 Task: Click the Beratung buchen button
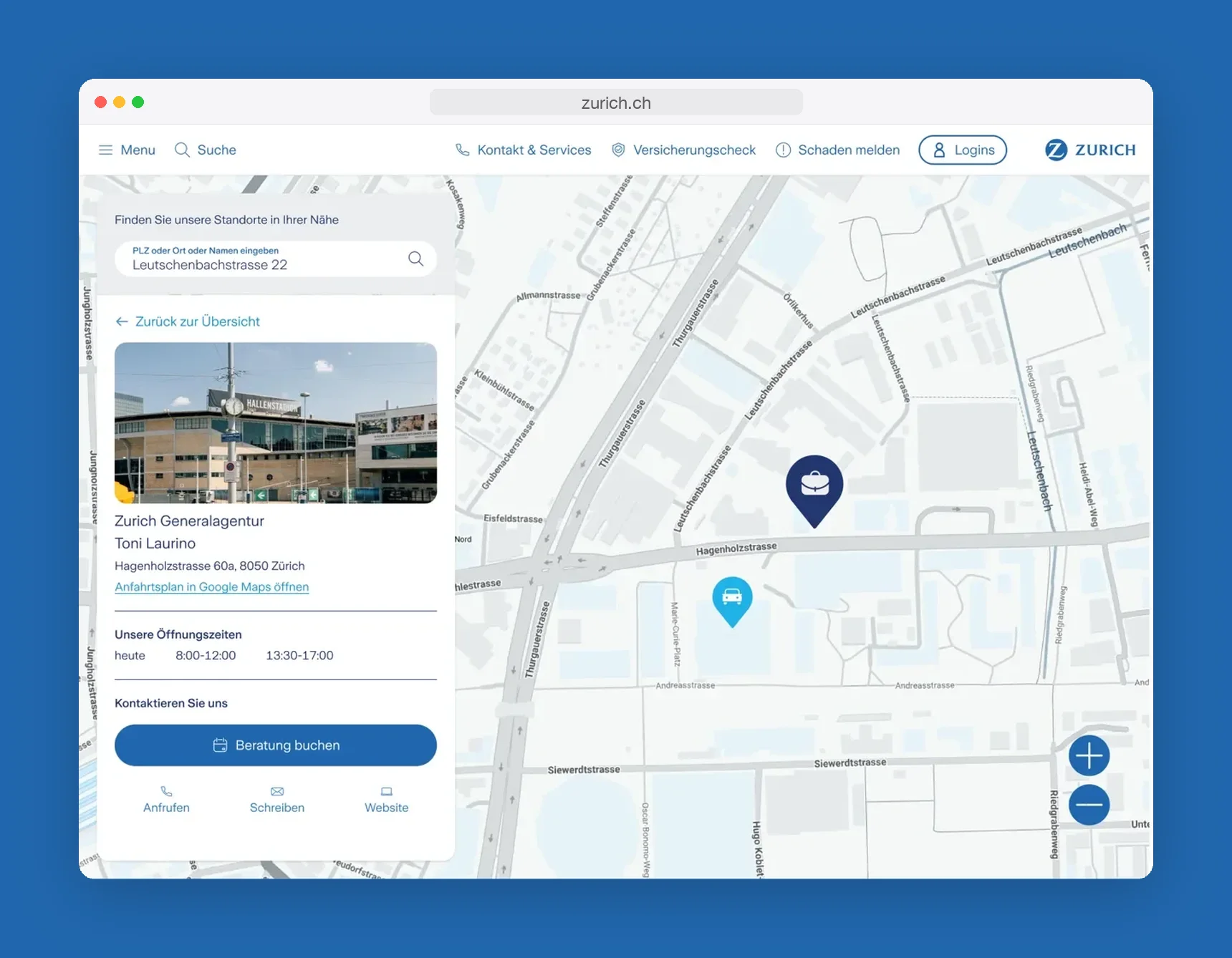point(276,745)
